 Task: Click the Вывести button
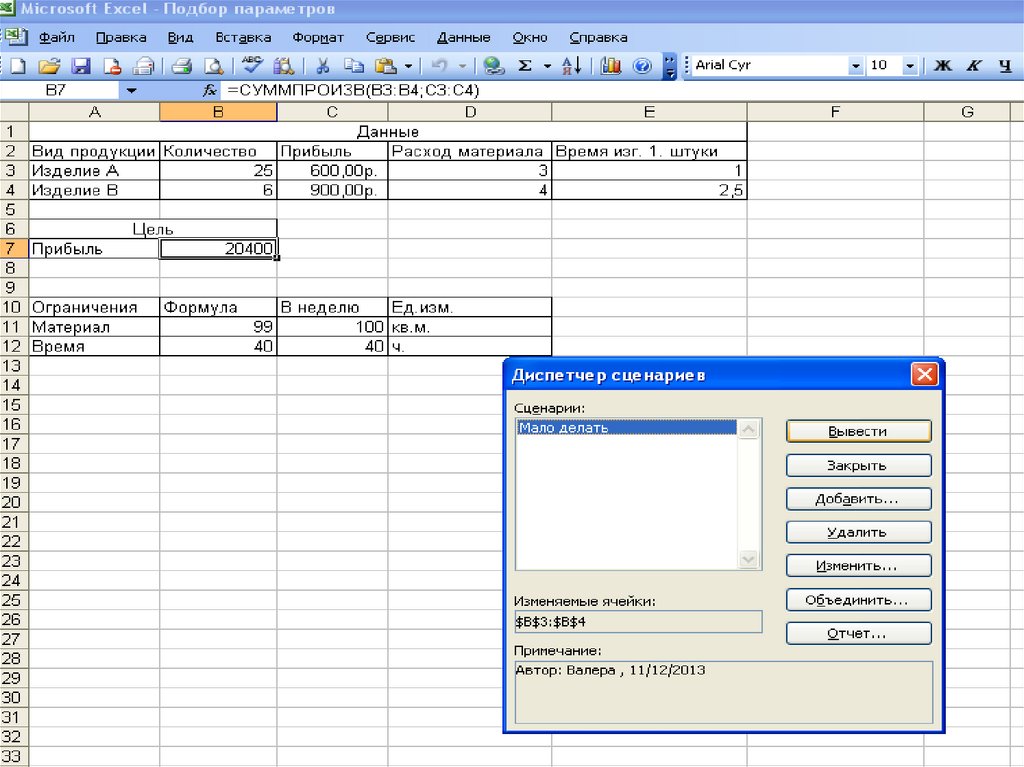tap(858, 431)
